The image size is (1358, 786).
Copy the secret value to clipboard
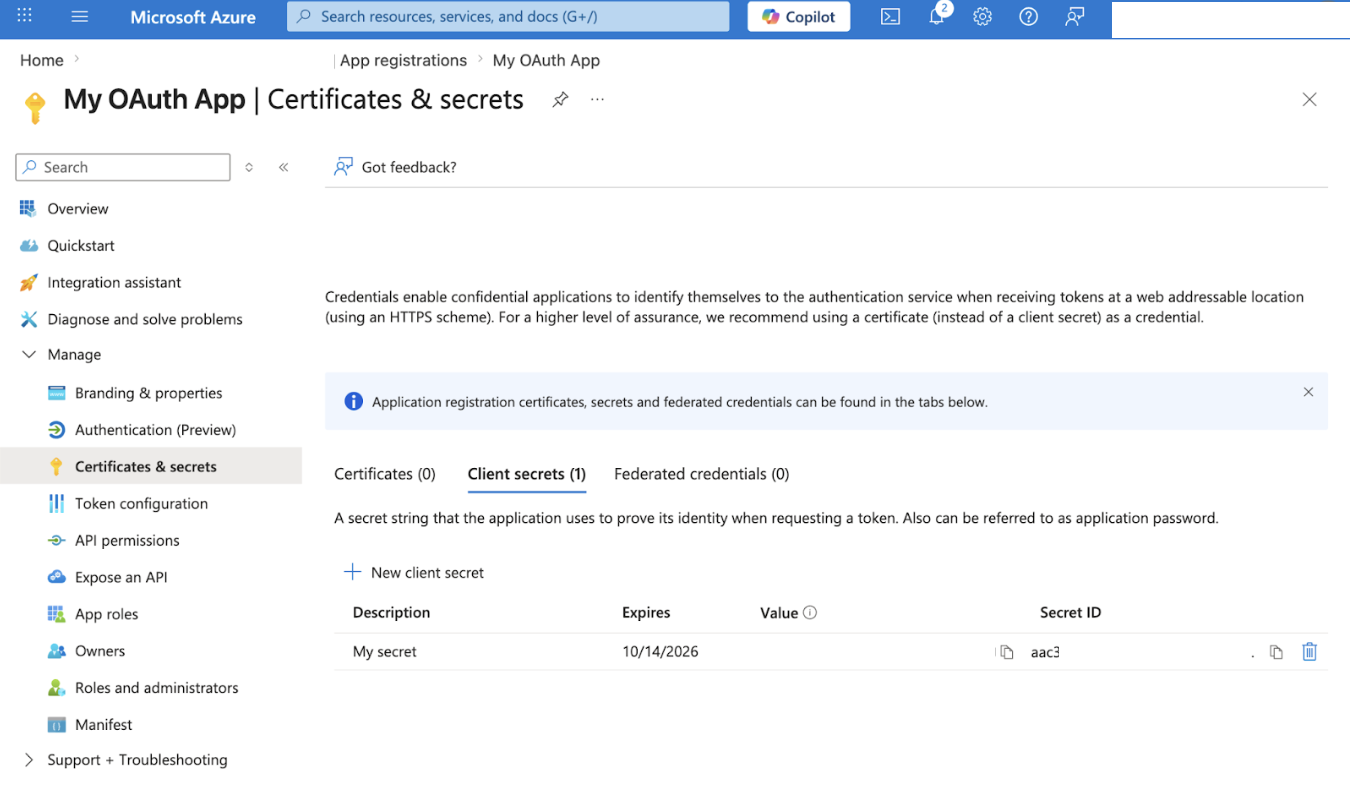tap(1006, 652)
